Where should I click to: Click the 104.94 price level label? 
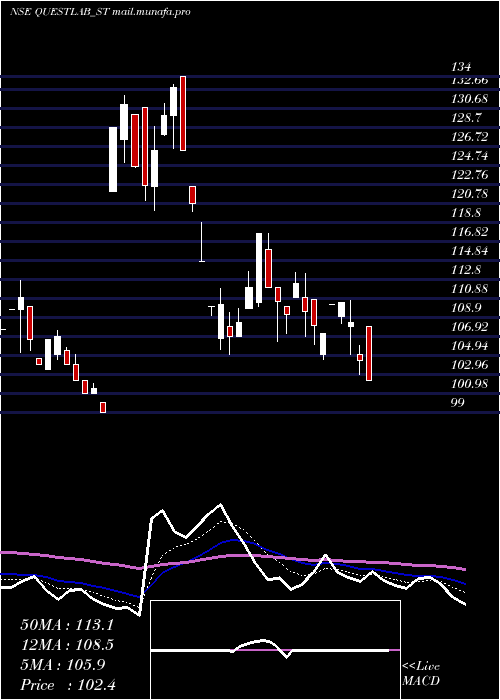(x=470, y=346)
